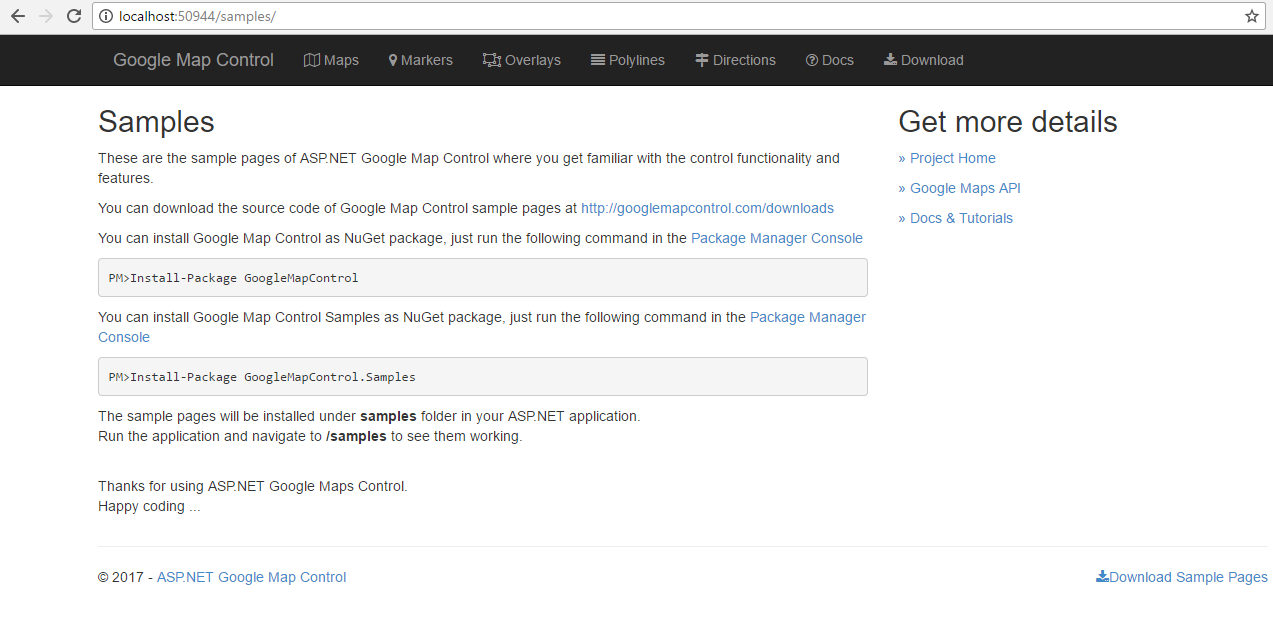Image resolution: width=1273 pixels, height=619 pixels.
Task: Open the first Package Manager Console link
Action: click(x=776, y=238)
